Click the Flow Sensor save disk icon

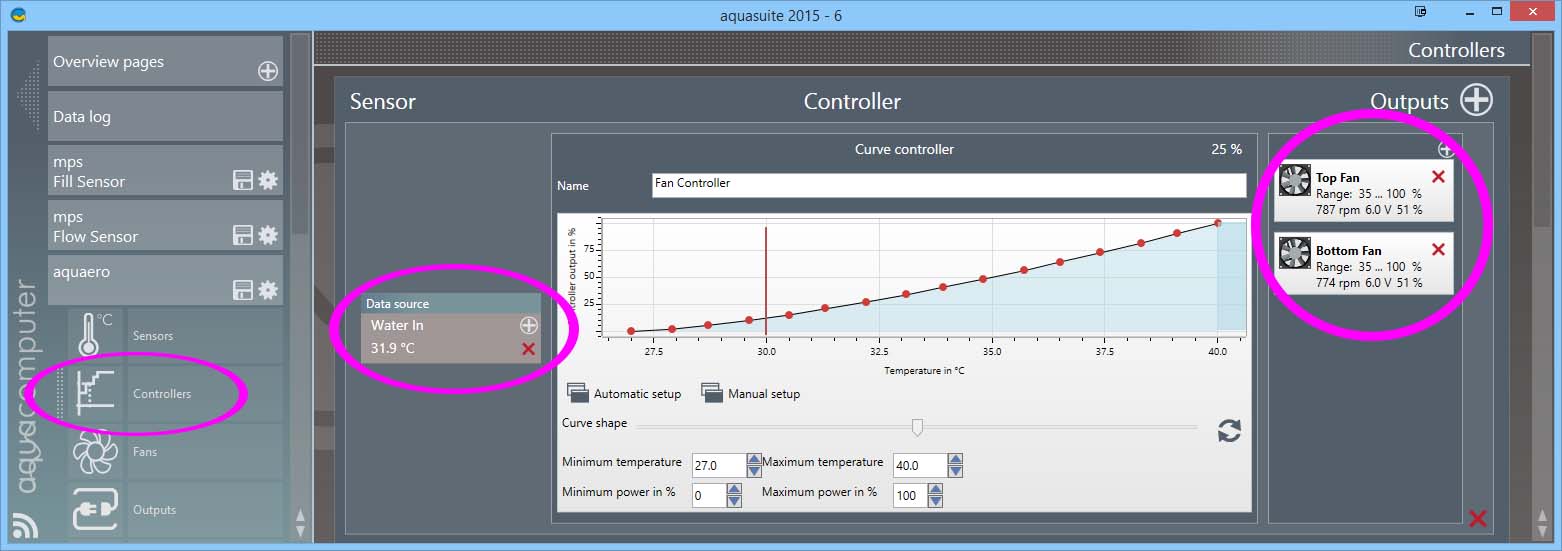pos(242,235)
